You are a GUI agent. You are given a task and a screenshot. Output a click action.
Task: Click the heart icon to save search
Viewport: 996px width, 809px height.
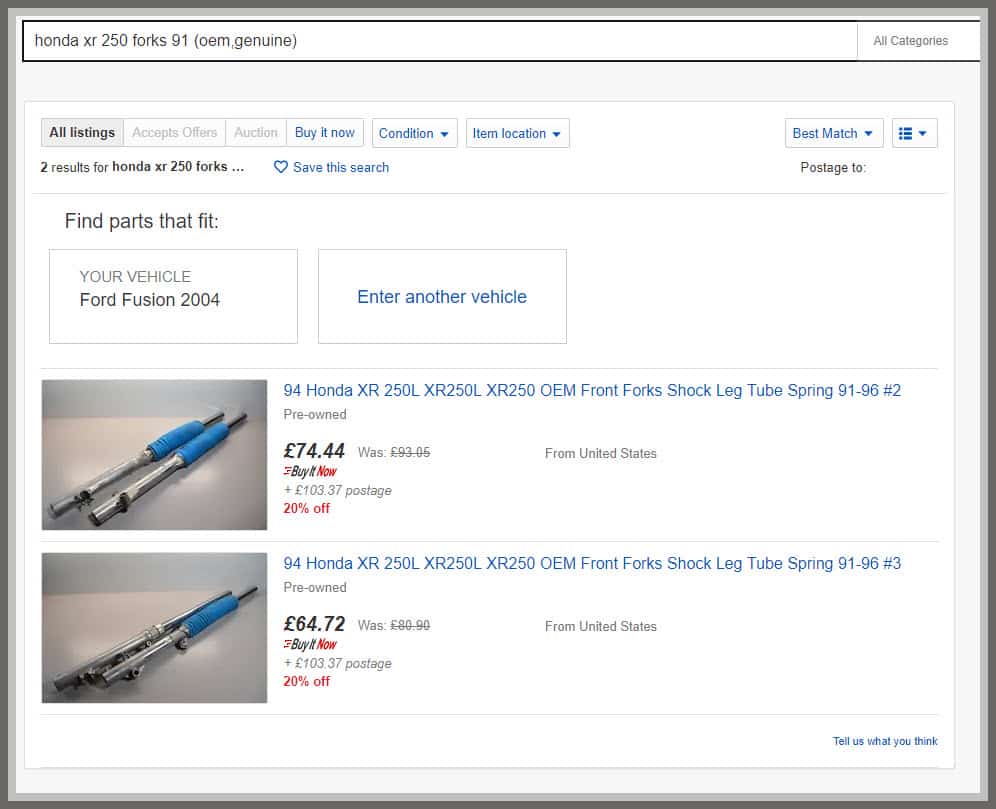(280, 167)
